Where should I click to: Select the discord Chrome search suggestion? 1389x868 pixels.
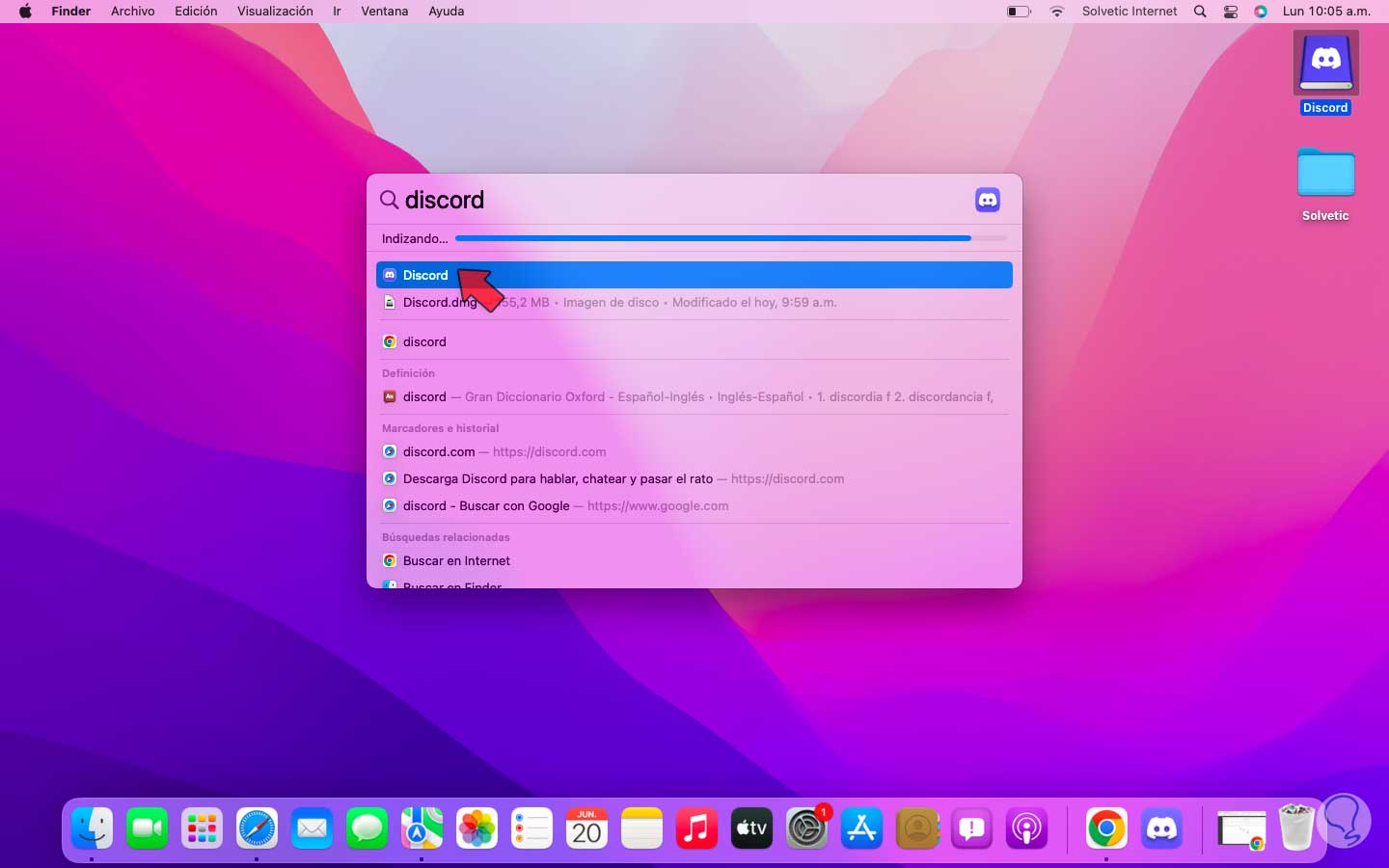tap(694, 341)
